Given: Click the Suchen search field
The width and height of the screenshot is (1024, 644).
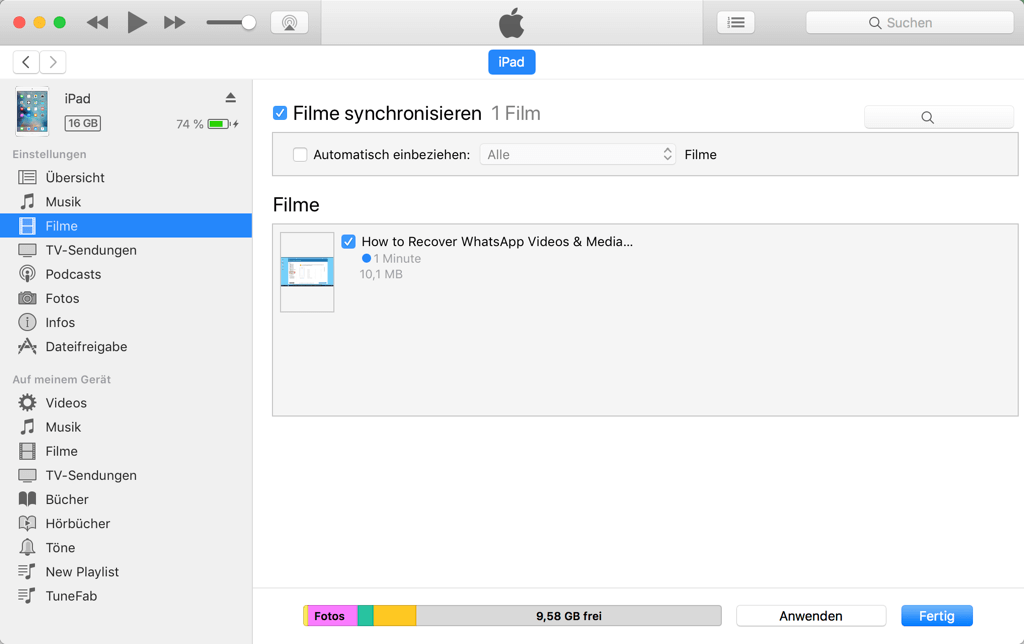Looking at the screenshot, I should (910, 23).
